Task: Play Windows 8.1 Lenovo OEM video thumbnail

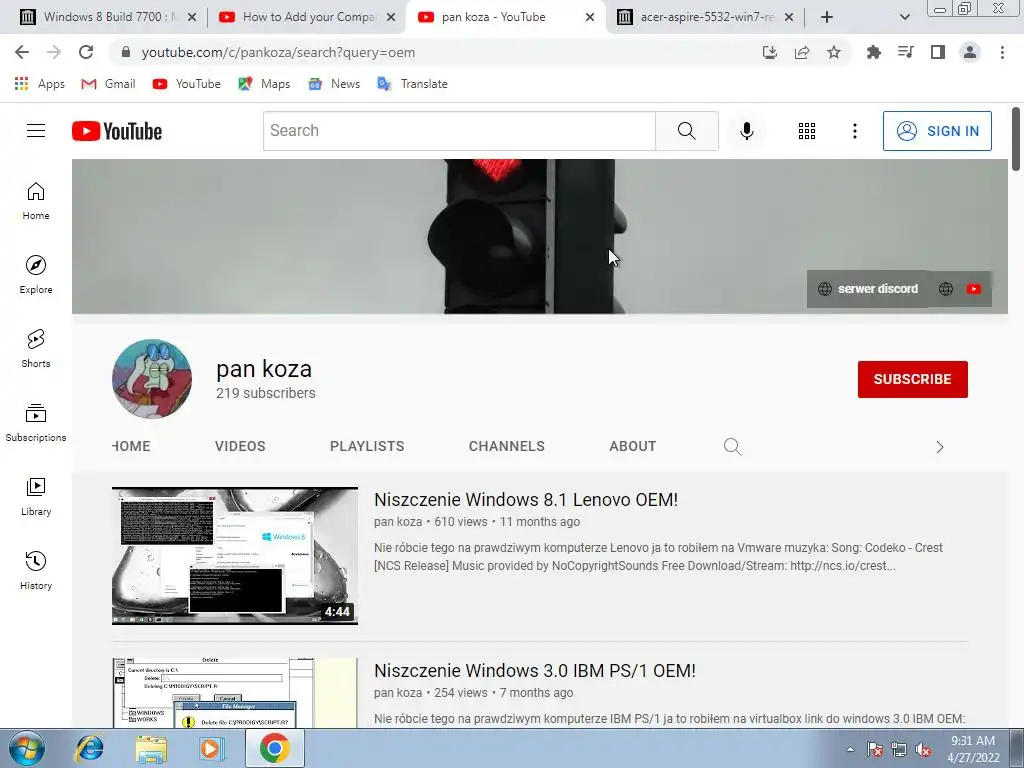Action: [x=235, y=556]
